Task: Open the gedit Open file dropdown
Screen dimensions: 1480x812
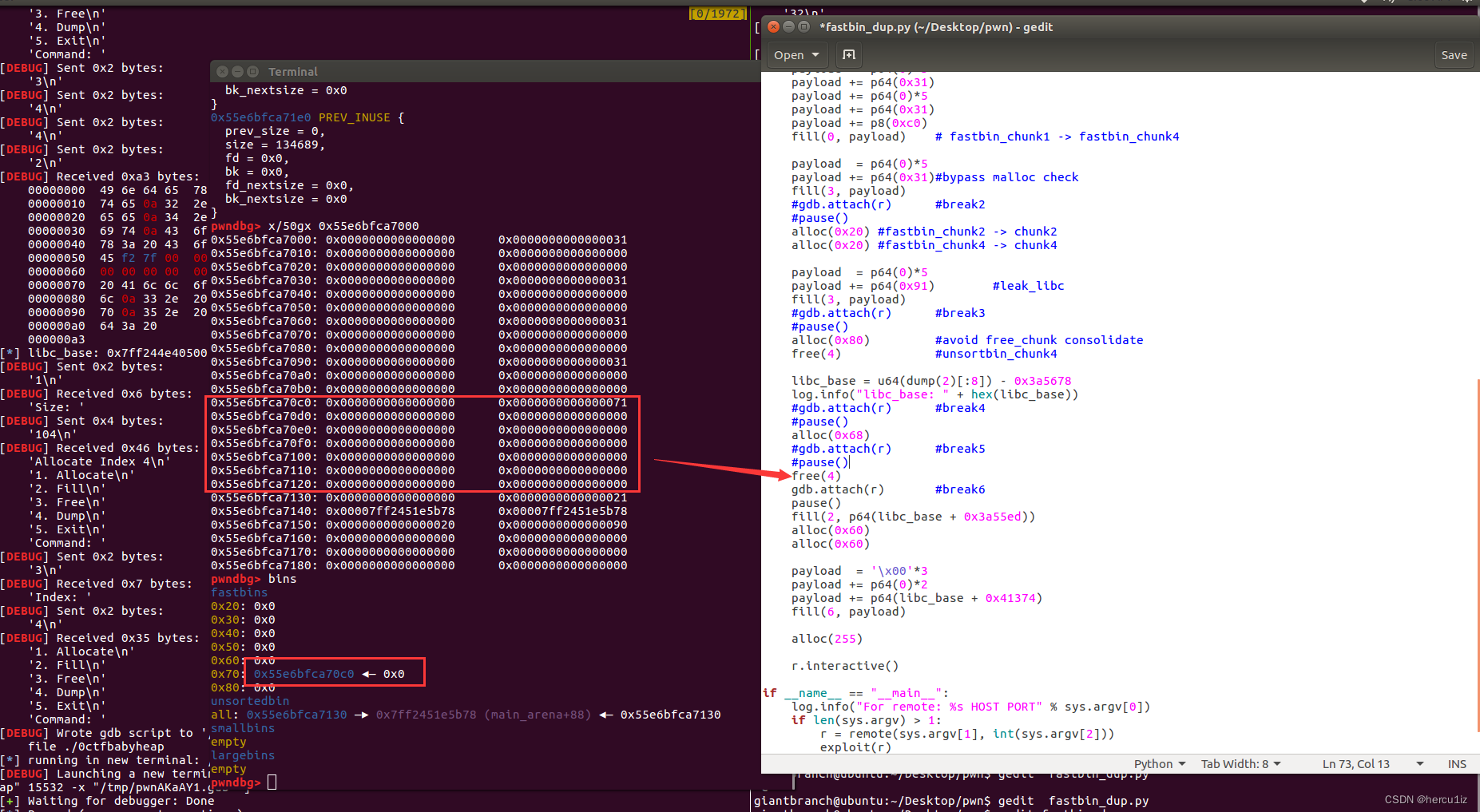Action: coord(796,54)
